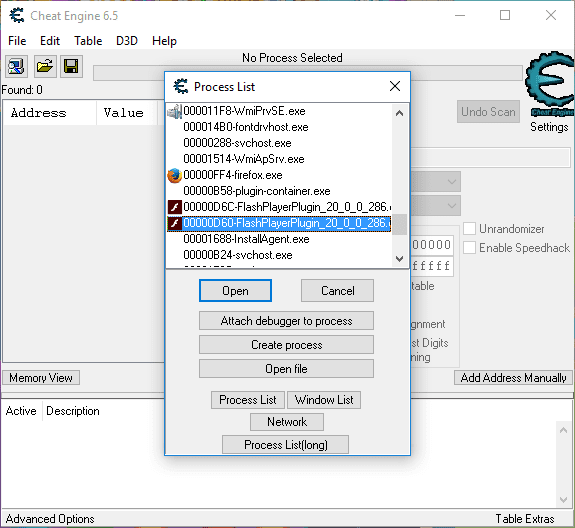The image size is (575, 528).
Task: Click Attach debugger to process
Action: 286,321
